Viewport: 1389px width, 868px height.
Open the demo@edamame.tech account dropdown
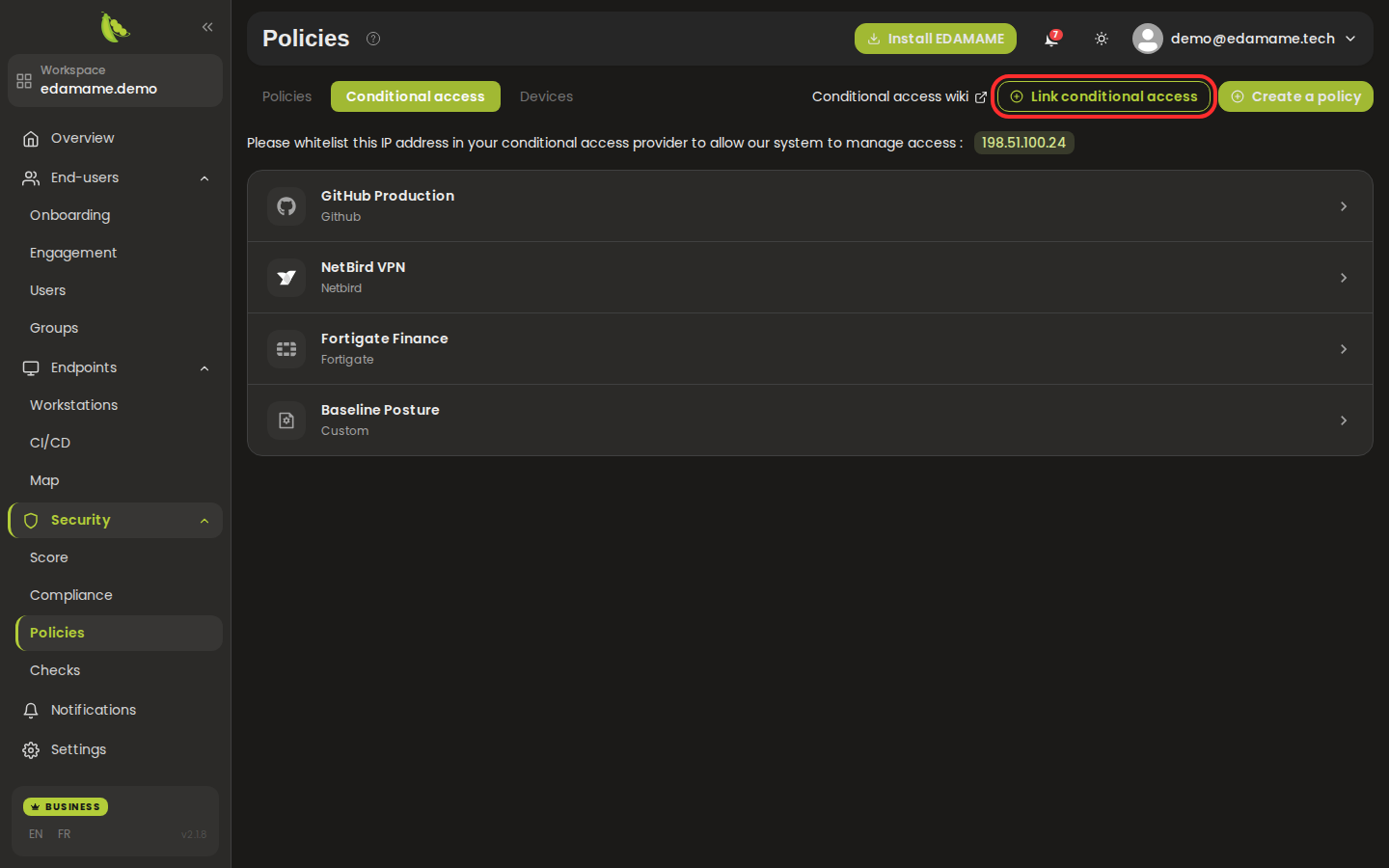[x=1245, y=39]
